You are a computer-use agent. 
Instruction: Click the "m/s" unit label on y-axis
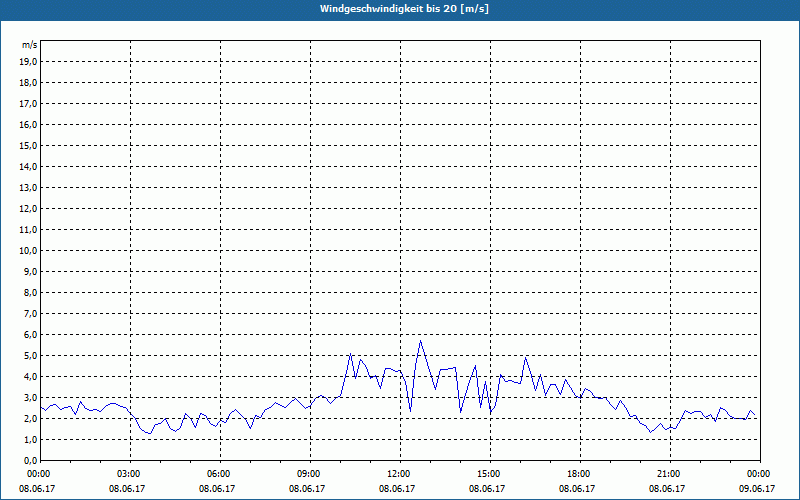(30, 45)
